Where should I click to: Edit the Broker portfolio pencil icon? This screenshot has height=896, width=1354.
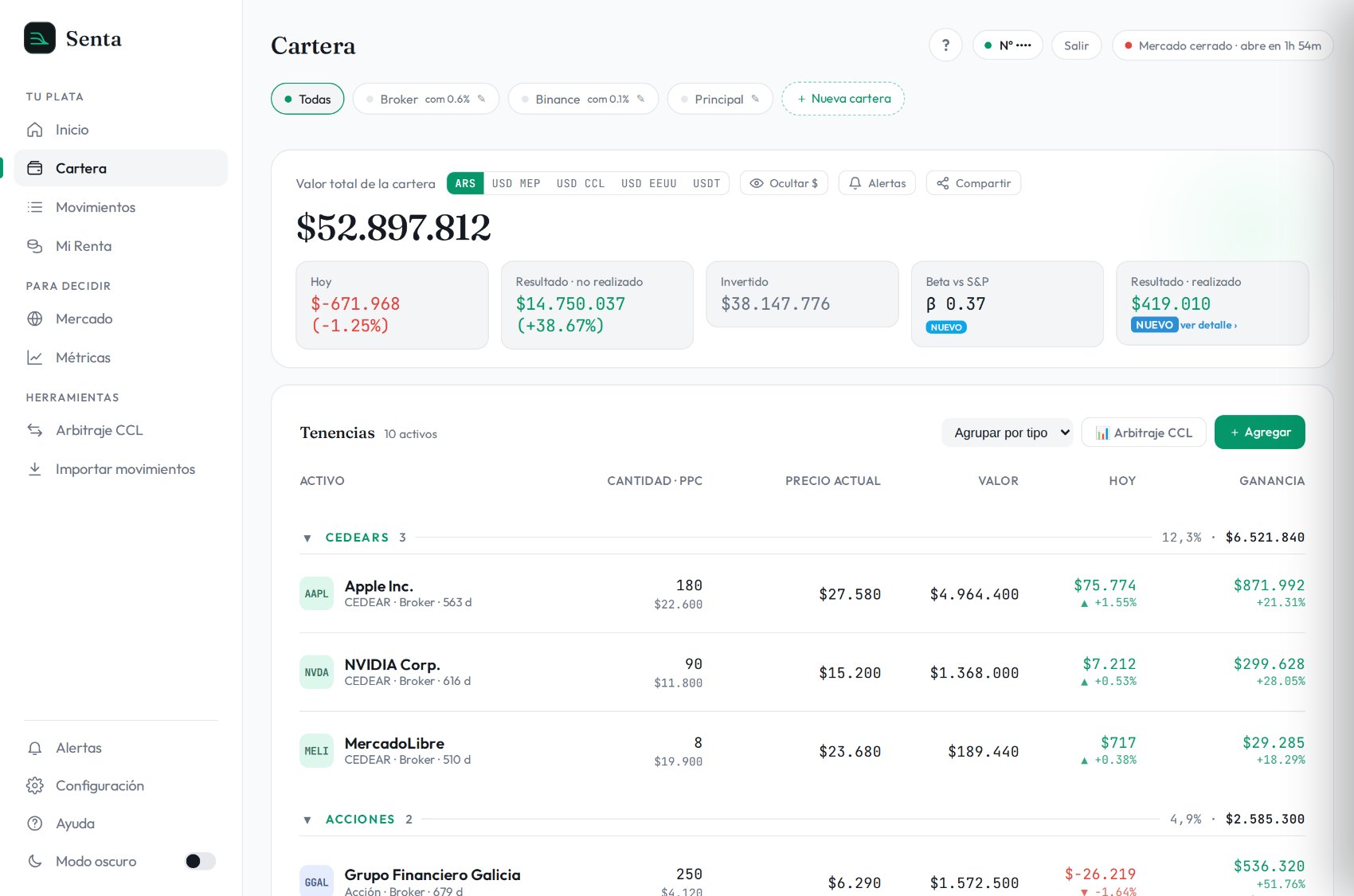click(x=481, y=99)
